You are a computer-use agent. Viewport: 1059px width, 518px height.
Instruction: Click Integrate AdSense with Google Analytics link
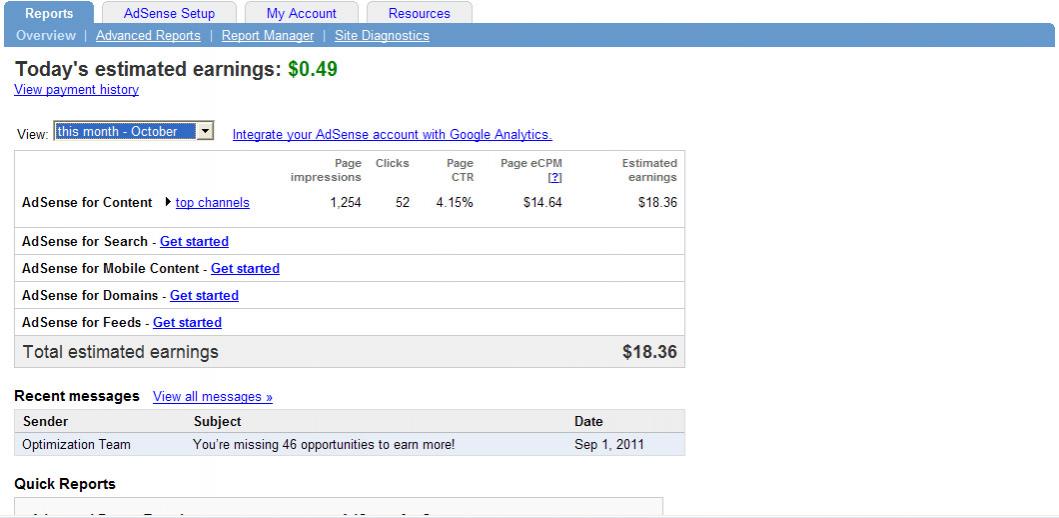[392, 134]
